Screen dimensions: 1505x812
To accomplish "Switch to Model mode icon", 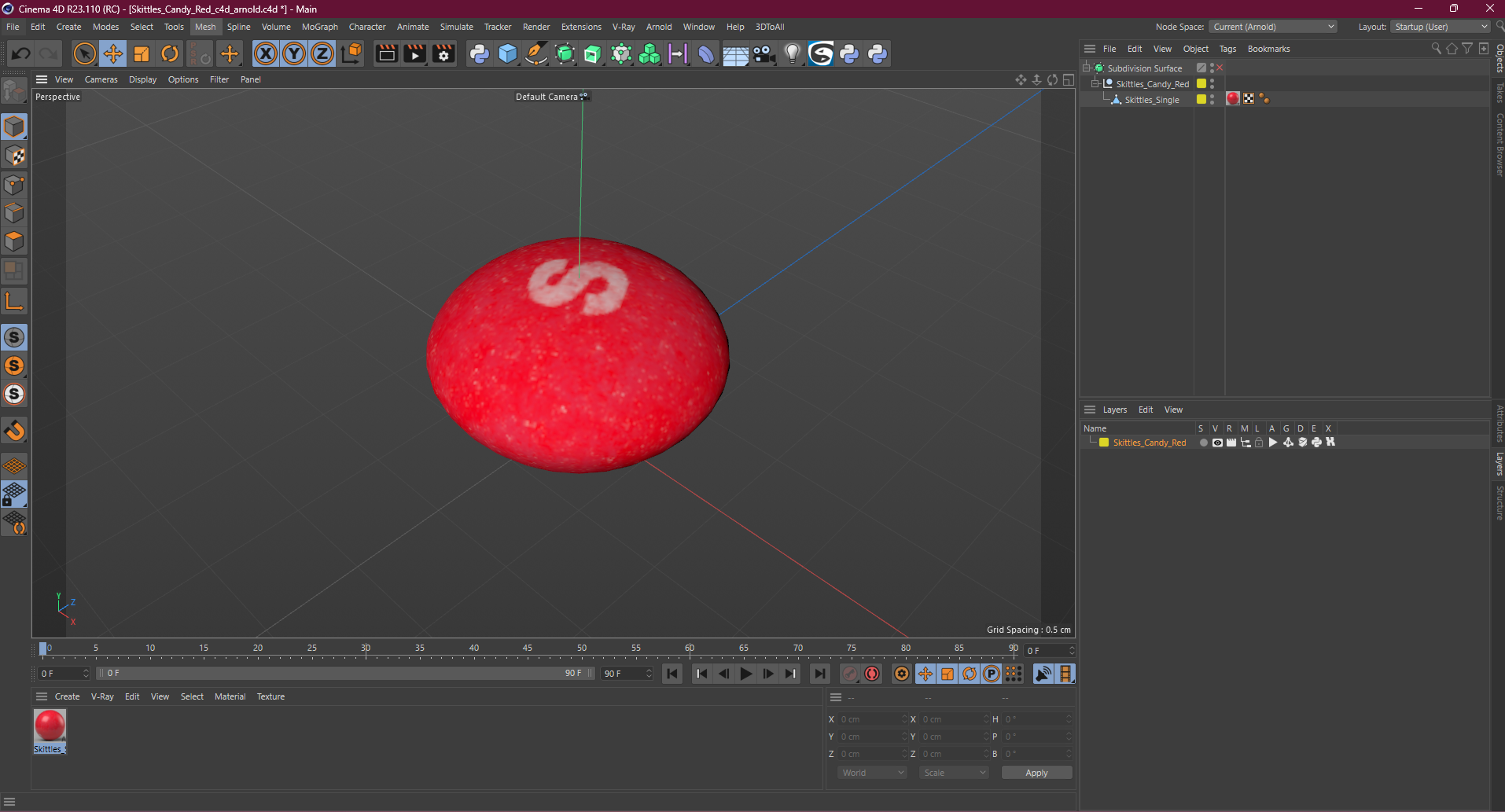I will coord(14,127).
